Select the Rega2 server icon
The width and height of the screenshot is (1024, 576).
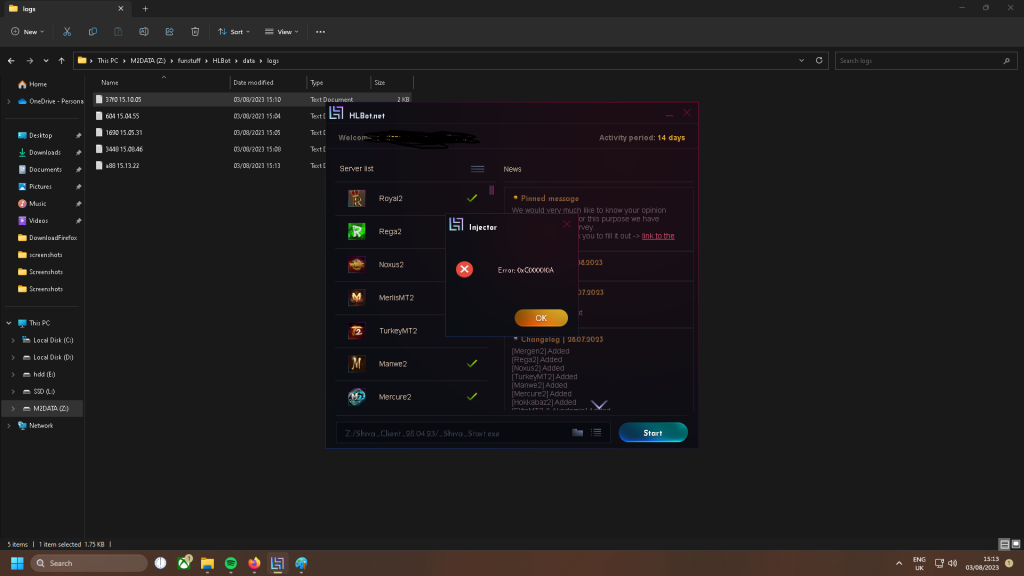click(356, 232)
